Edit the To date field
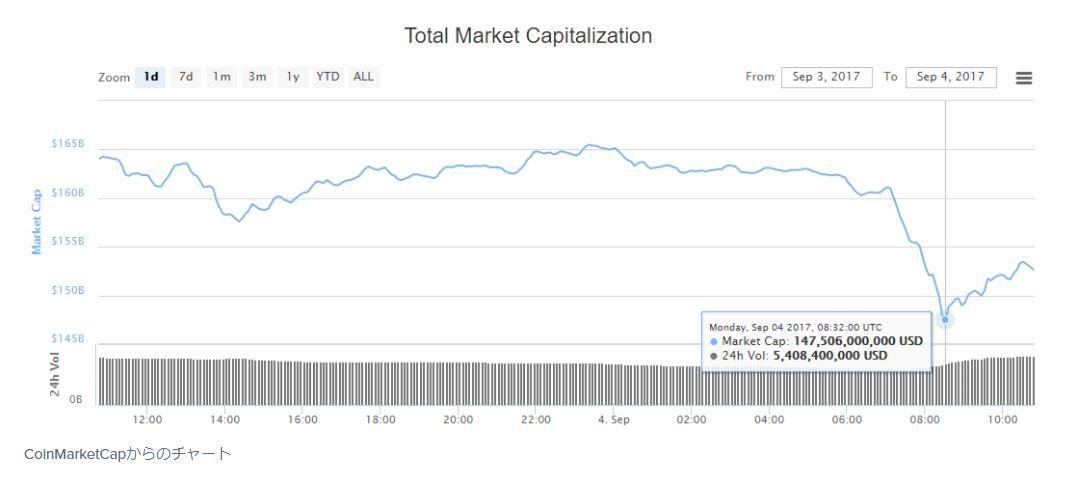This screenshot has width=1086, height=481. click(x=950, y=77)
